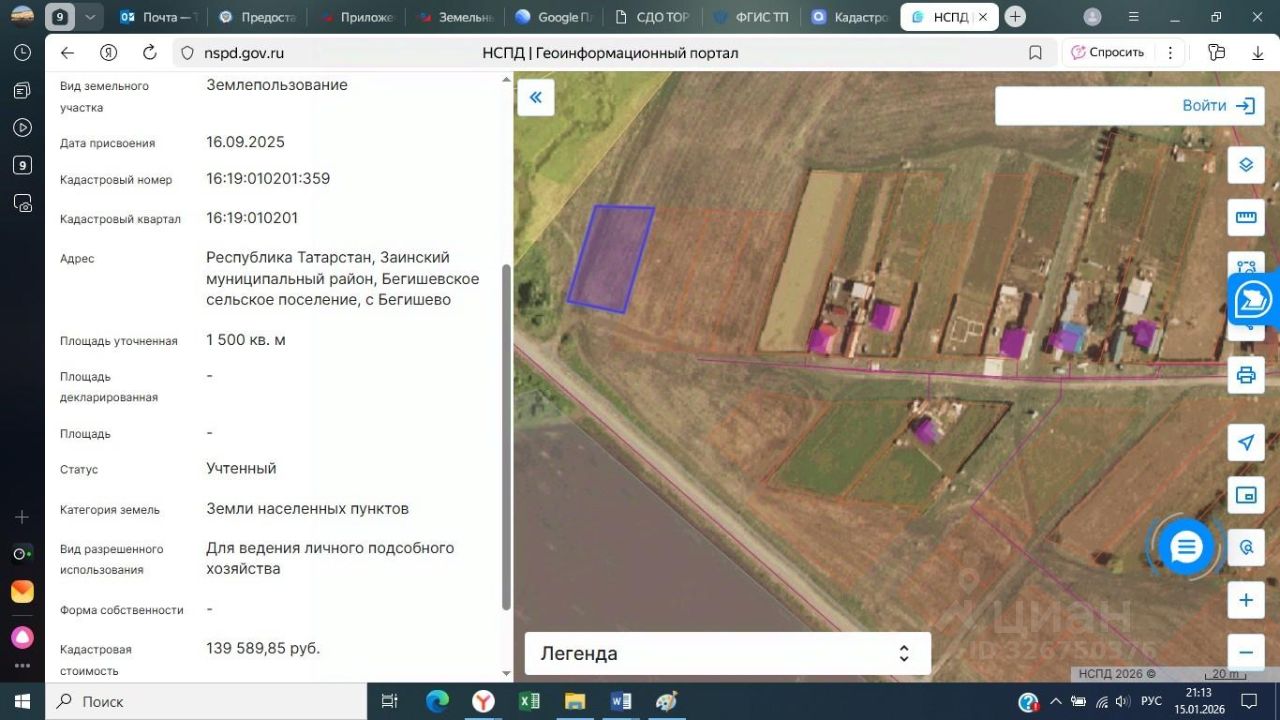Select the status value Учтенный
Viewport: 1280px width, 720px height.
click(x=241, y=468)
